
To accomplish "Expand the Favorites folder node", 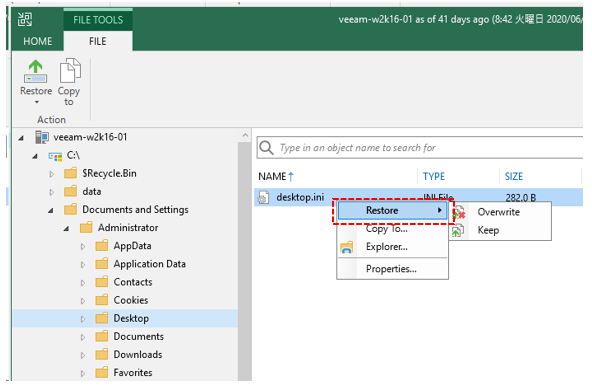I will [x=83, y=373].
